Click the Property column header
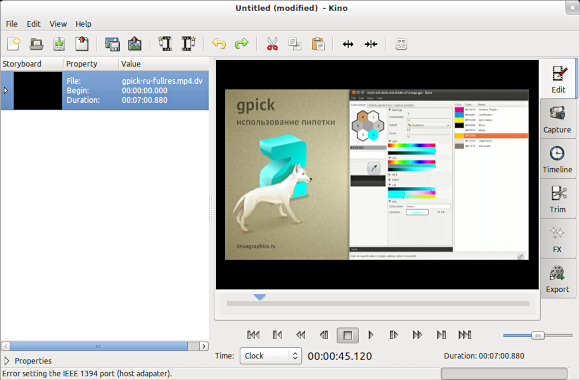 tap(91, 64)
